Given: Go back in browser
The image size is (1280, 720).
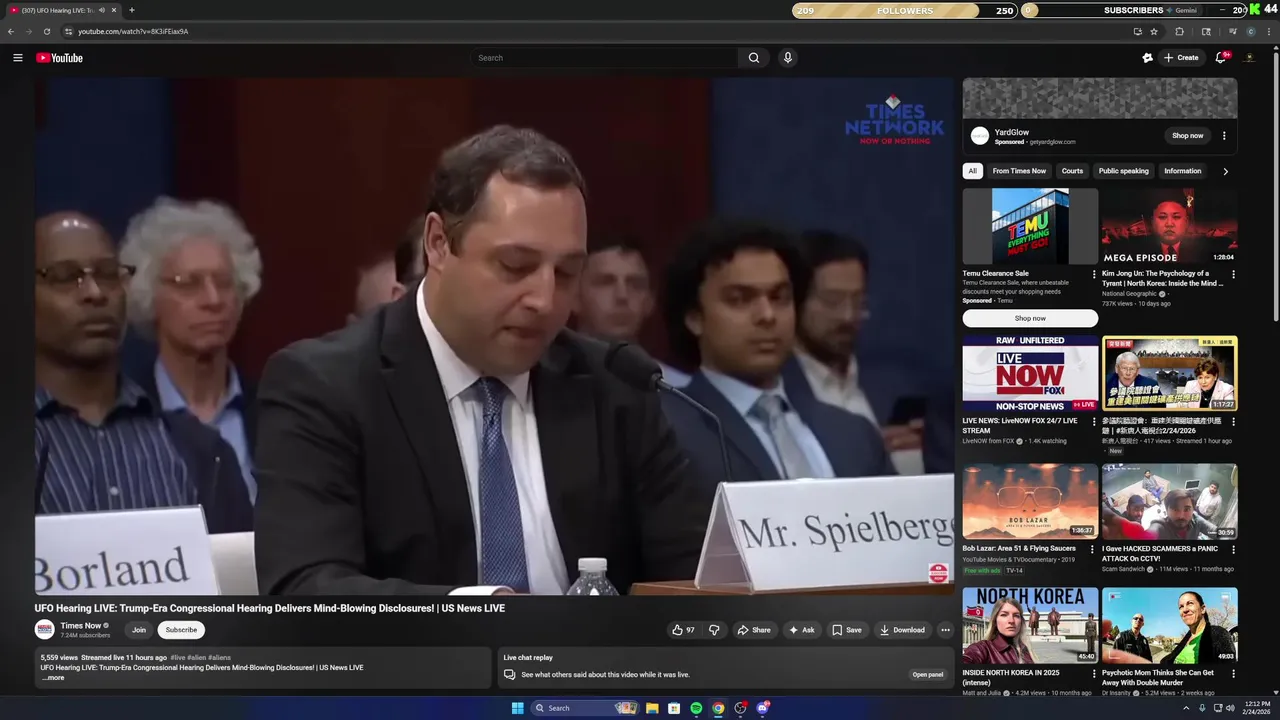Looking at the screenshot, I should tap(11, 31).
